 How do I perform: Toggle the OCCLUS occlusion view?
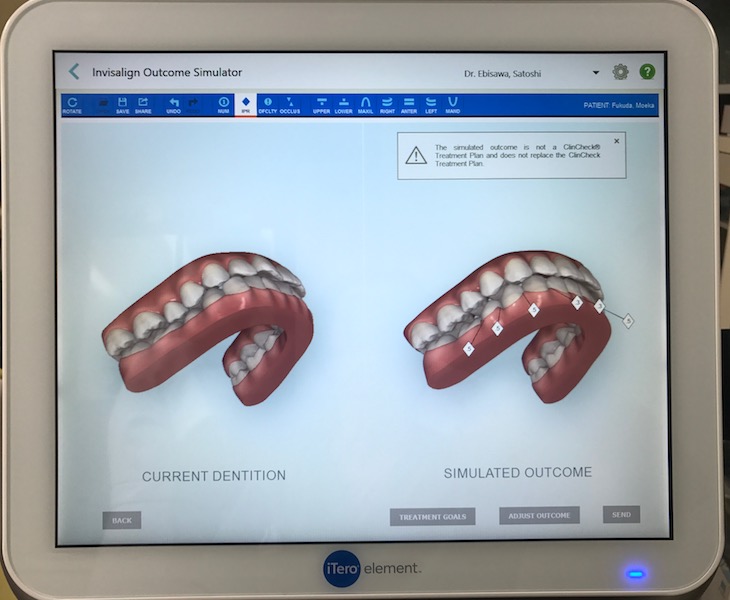point(290,105)
